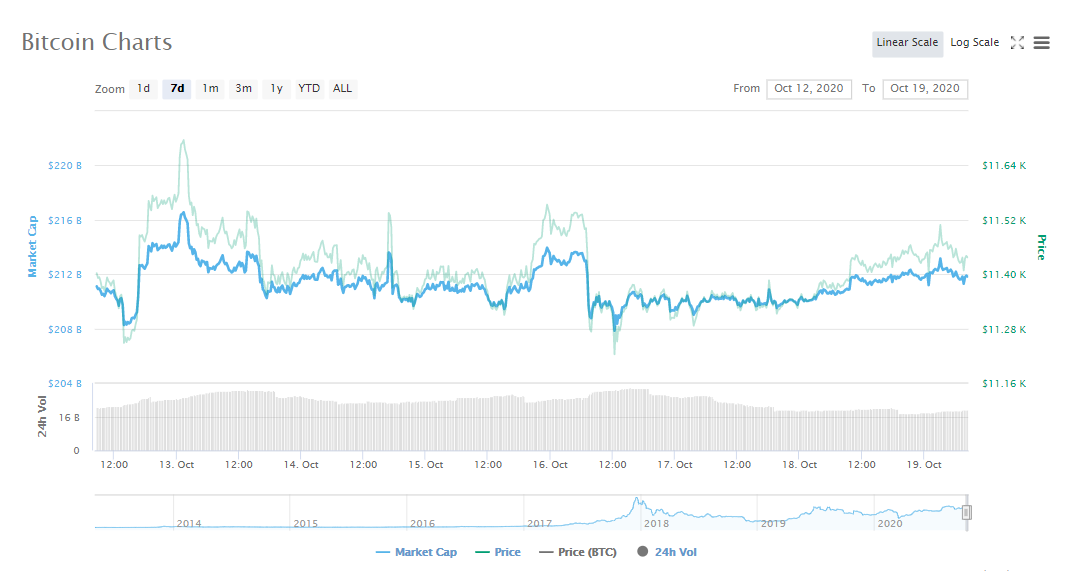Image resolution: width=1075 pixels, height=571 pixels.
Task: Select the 1d zoom range
Action: 143,88
